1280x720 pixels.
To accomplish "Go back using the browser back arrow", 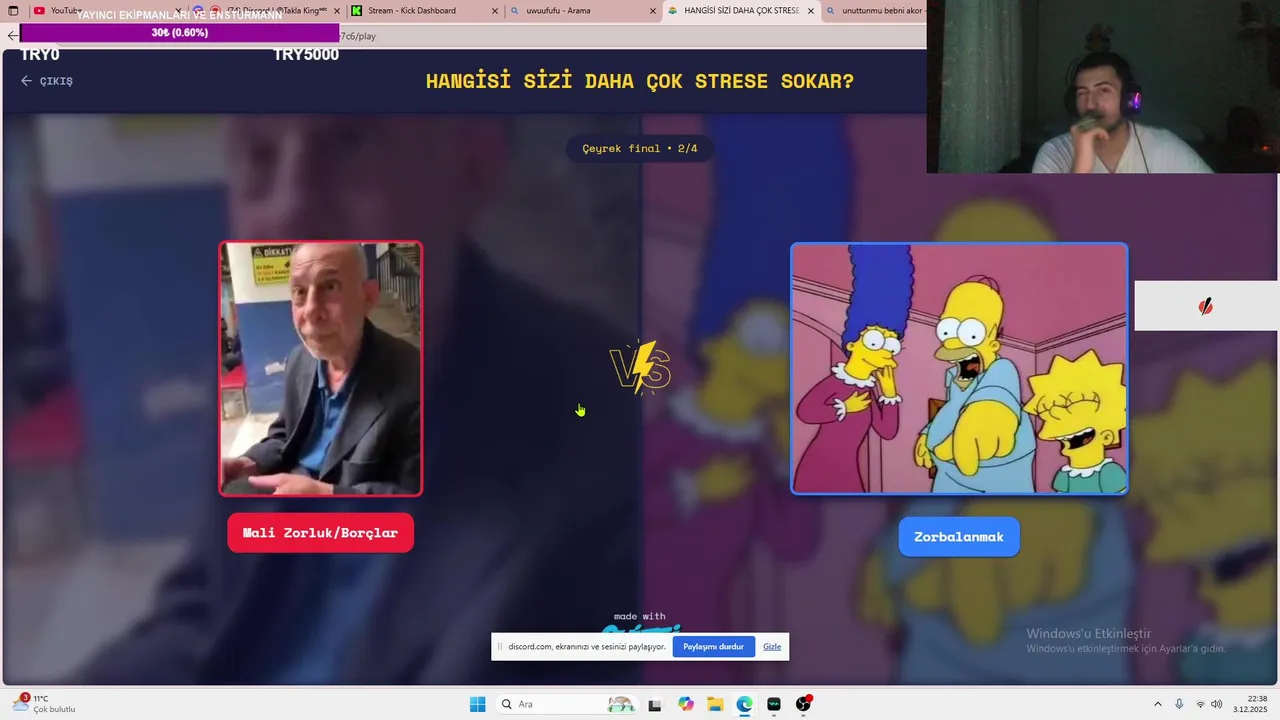I will point(12,36).
